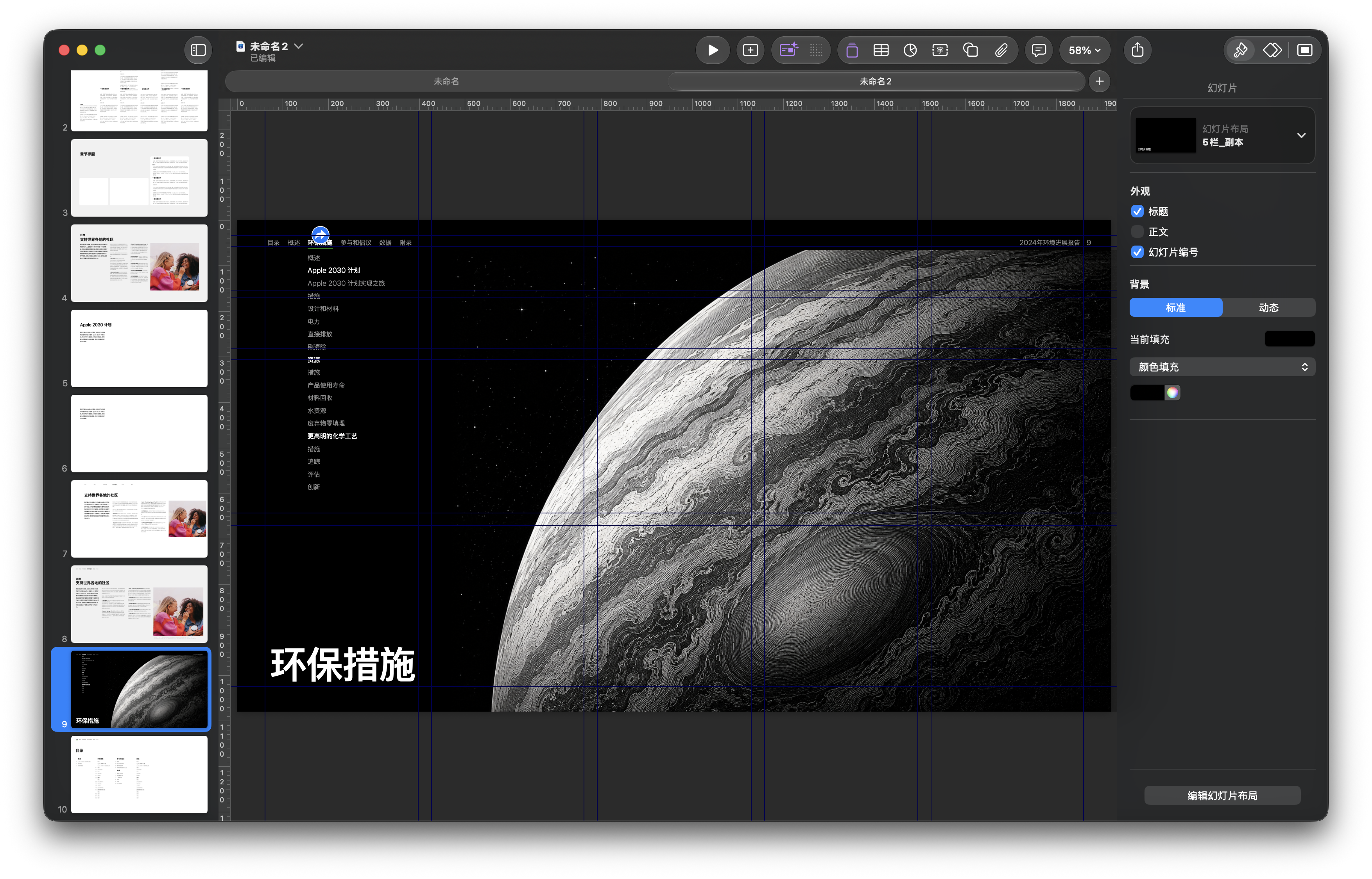Open the Format inspector brush icon
The height and width of the screenshot is (879, 1372).
coord(1240,50)
